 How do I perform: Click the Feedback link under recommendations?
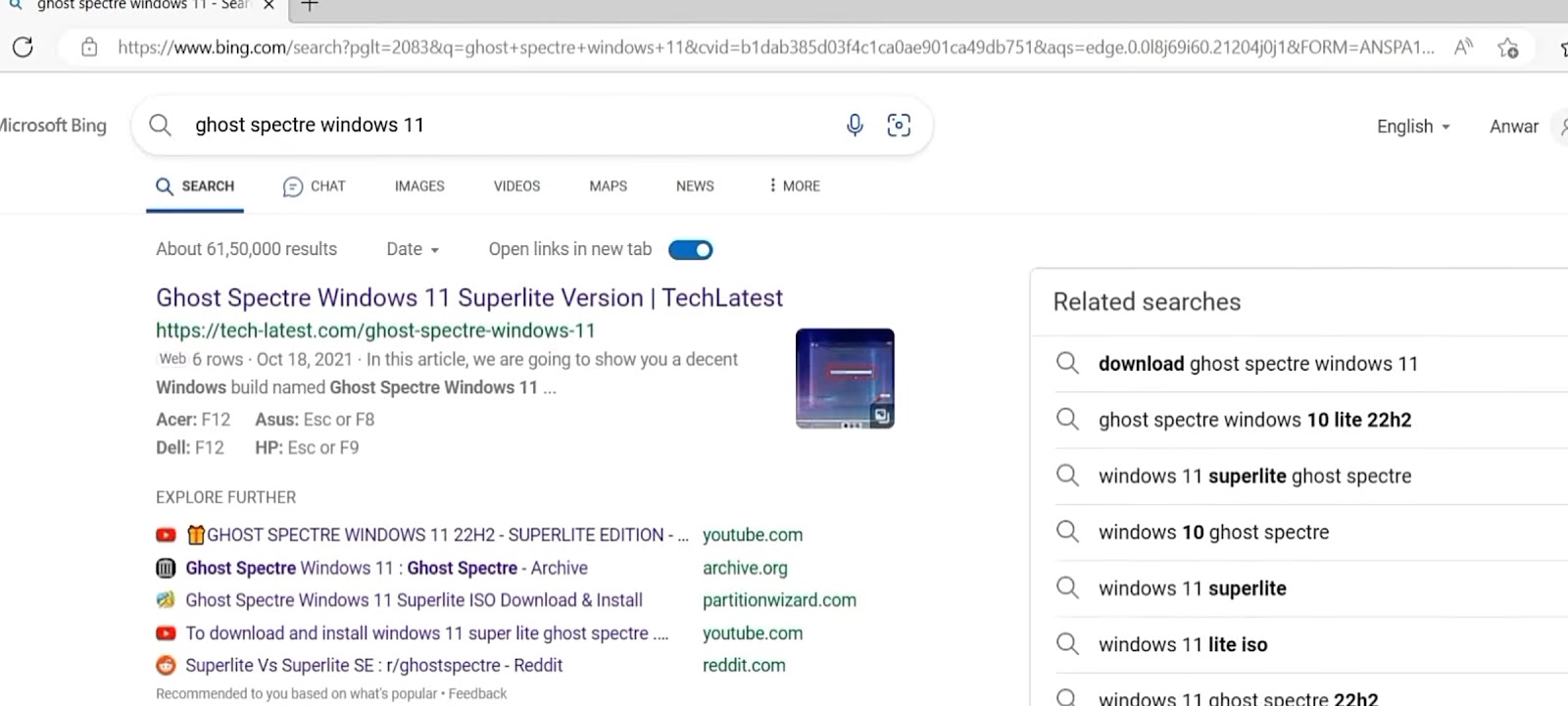tap(477, 693)
